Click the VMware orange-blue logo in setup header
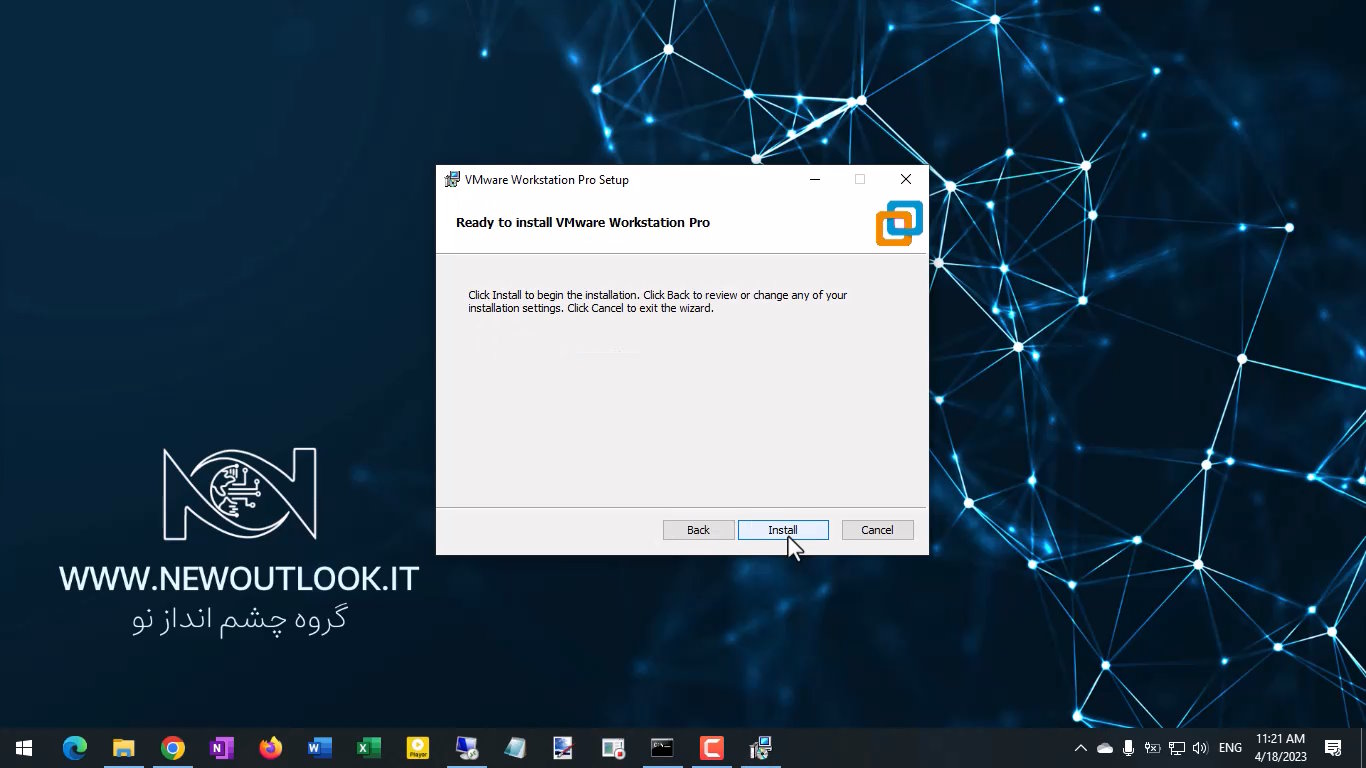The width and height of the screenshot is (1366, 768). pyautogui.click(x=899, y=223)
